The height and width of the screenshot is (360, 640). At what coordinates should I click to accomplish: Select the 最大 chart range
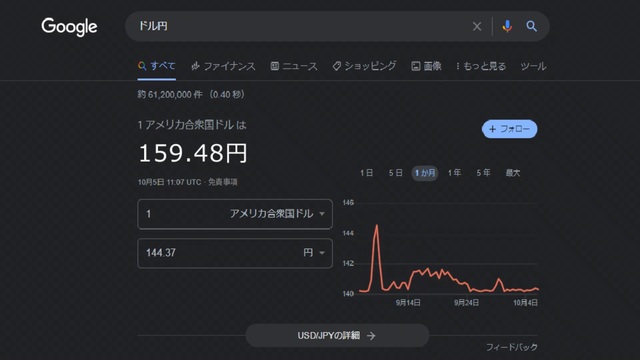[513, 173]
